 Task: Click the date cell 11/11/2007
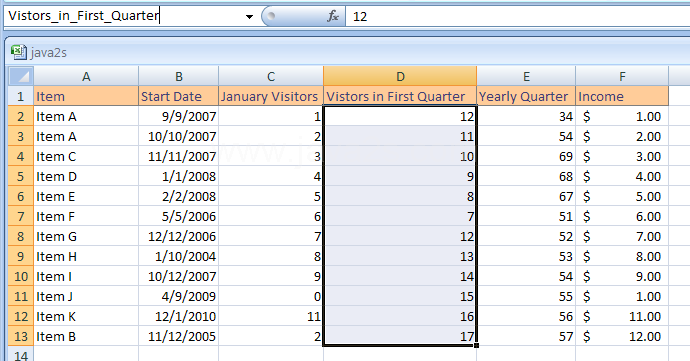pyautogui.click(x=179, y=156)
